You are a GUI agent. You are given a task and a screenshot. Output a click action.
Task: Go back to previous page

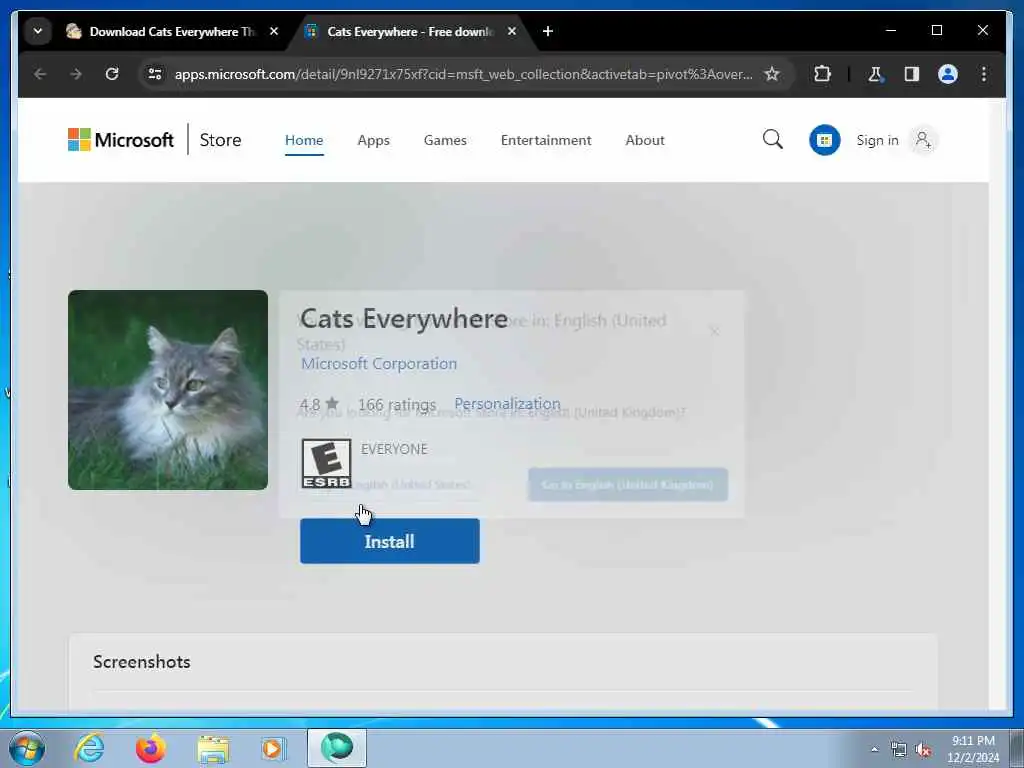click(x=40, y=74)
